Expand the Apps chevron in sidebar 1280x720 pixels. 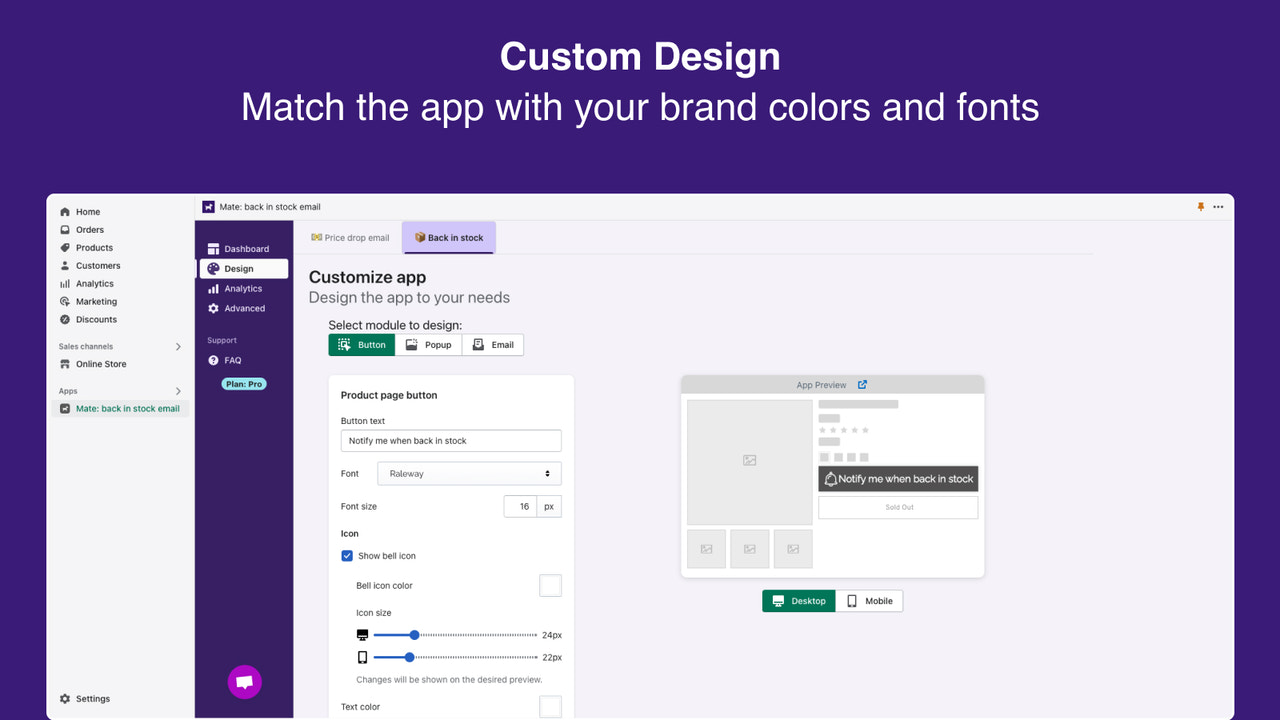[x=178, y=390]
